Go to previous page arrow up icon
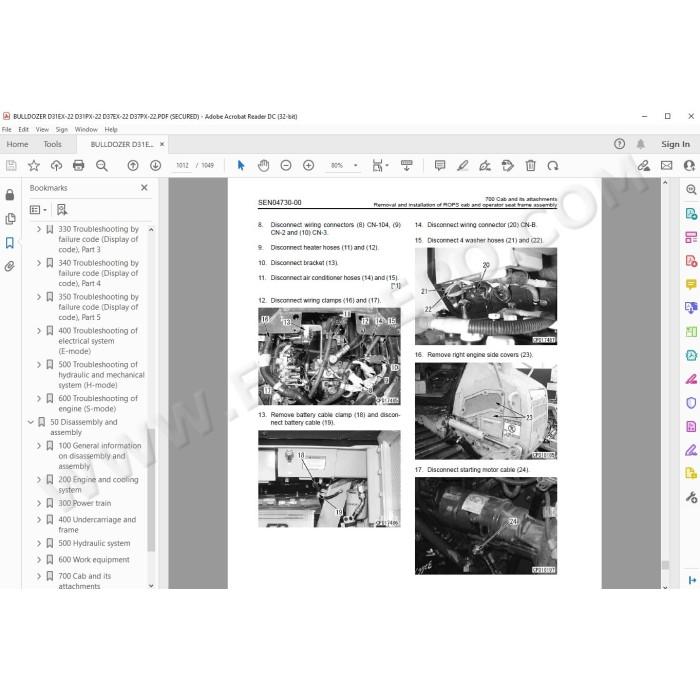 pyautogui.click(x=133, y=166)
